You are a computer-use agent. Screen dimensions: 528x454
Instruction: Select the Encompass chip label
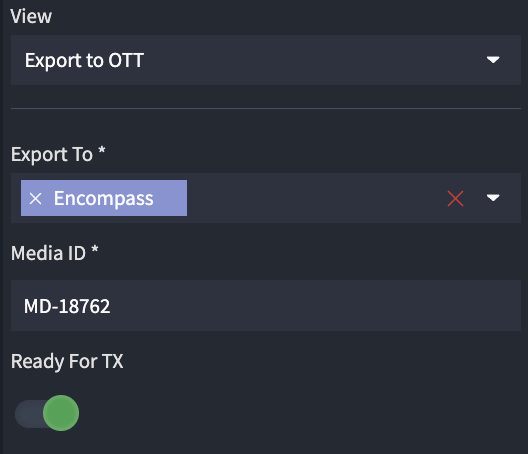pyautogui.click(x=103, y=198)
